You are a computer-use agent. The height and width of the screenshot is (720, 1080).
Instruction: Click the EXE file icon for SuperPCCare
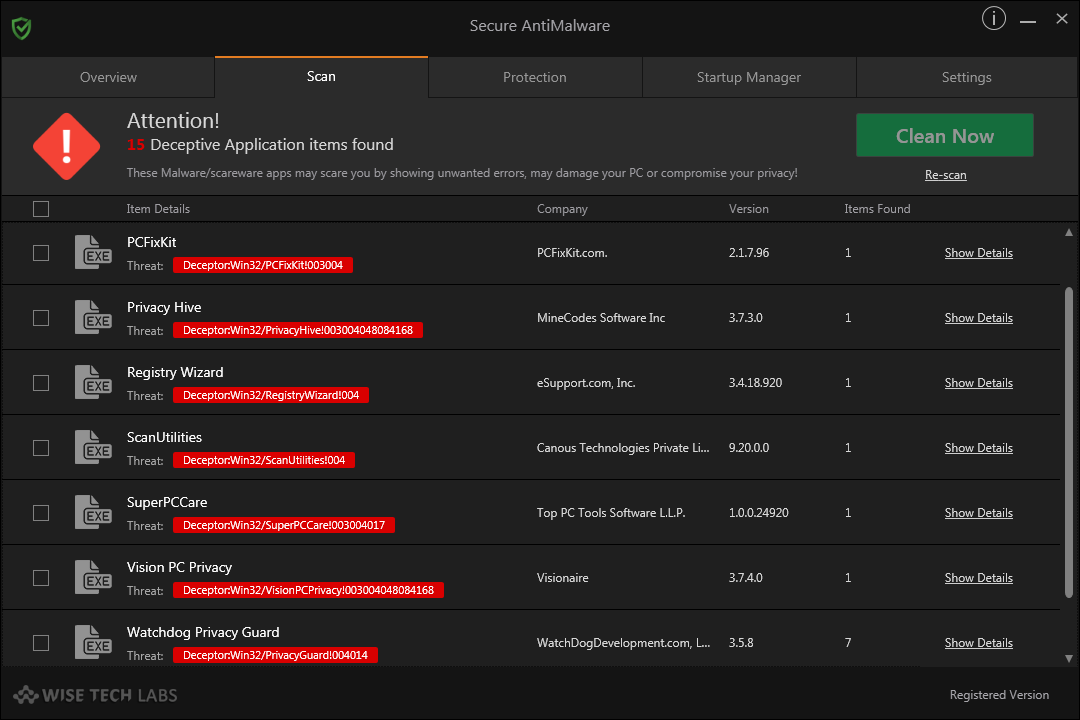(x=93, y=513)
